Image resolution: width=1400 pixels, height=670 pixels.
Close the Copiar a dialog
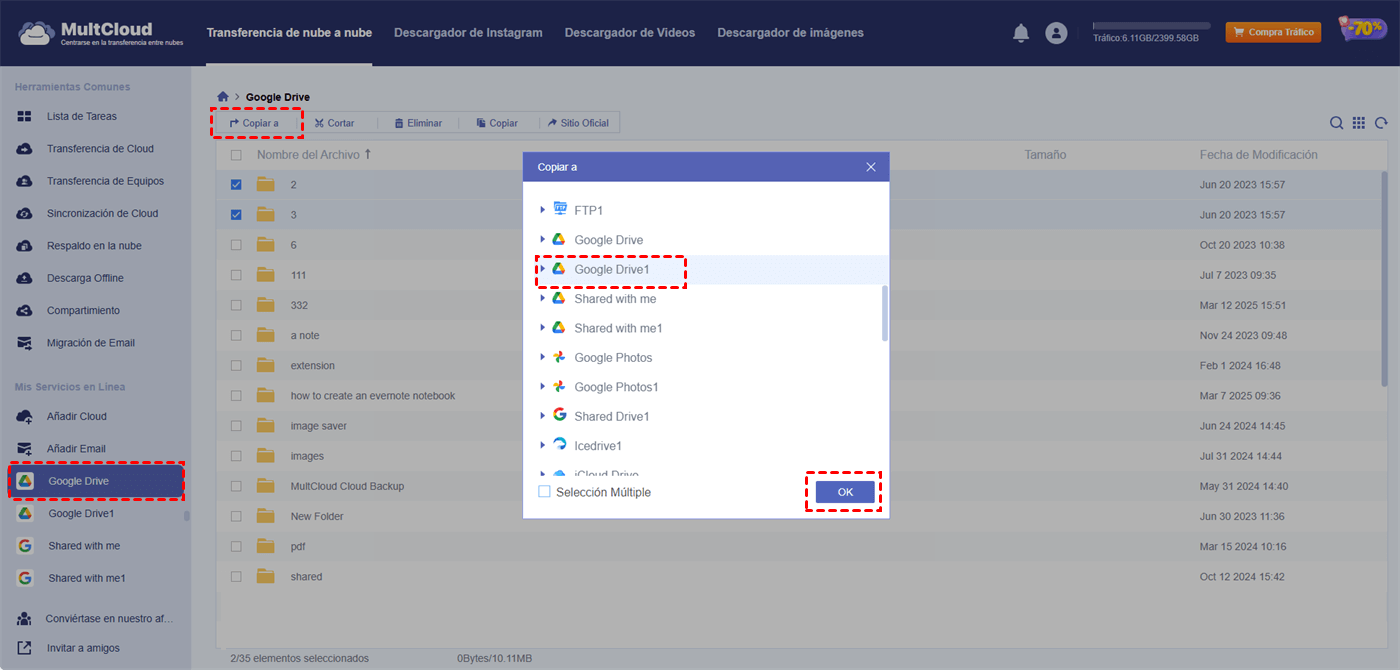[871, 167]
